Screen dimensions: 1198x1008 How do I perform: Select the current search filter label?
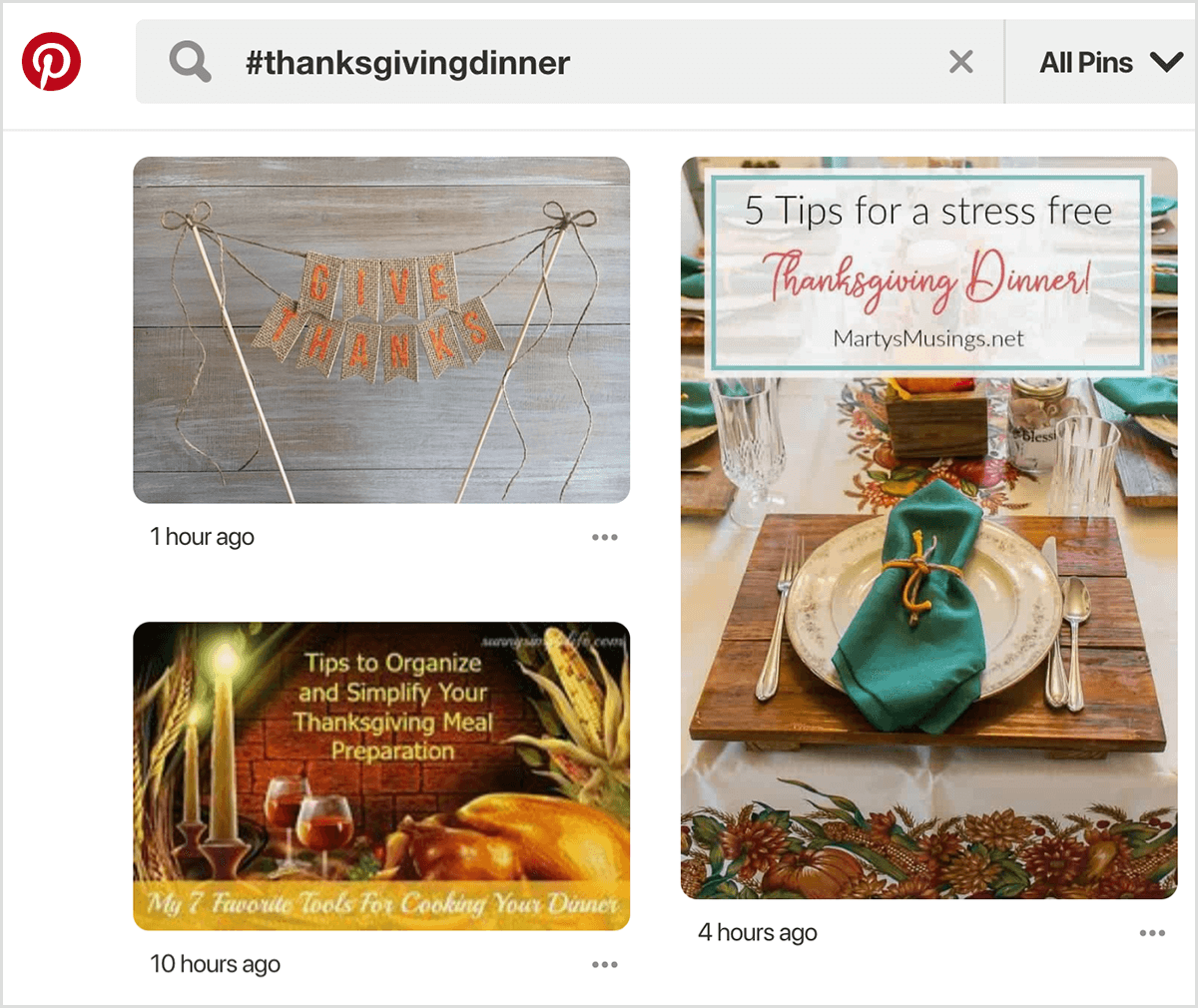(1086, 61)
